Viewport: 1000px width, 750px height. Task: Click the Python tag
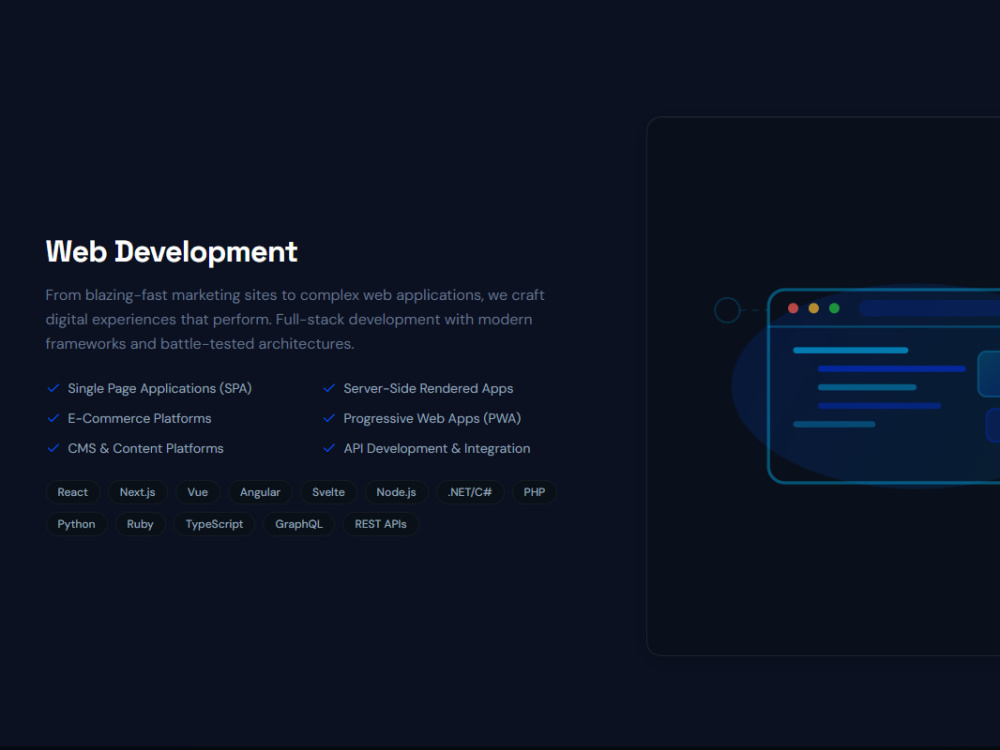[x=76, y=524]
